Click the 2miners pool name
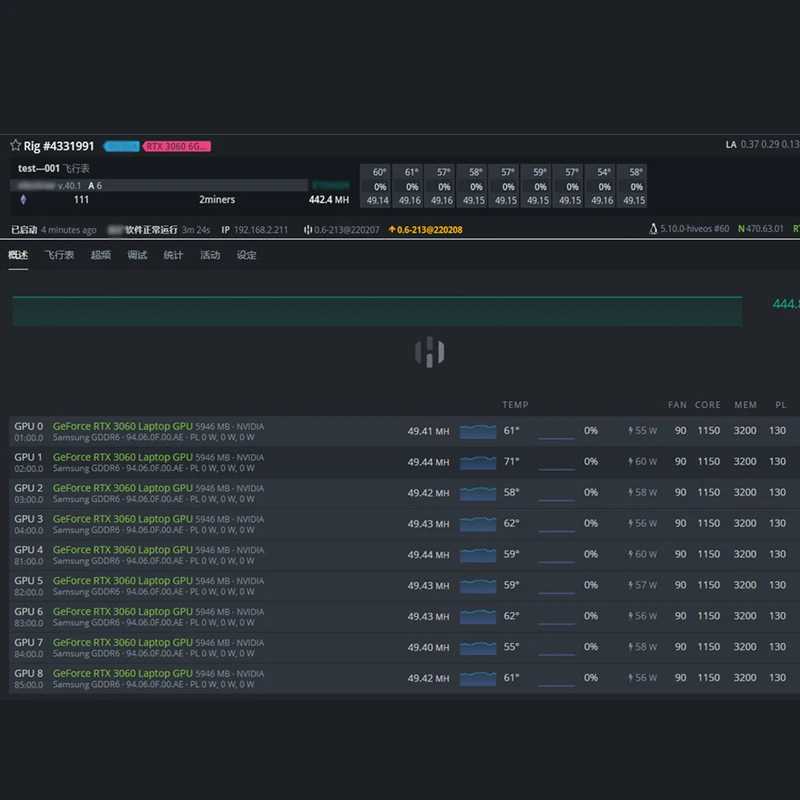The image size is (800, 800). tap(217, 199)
